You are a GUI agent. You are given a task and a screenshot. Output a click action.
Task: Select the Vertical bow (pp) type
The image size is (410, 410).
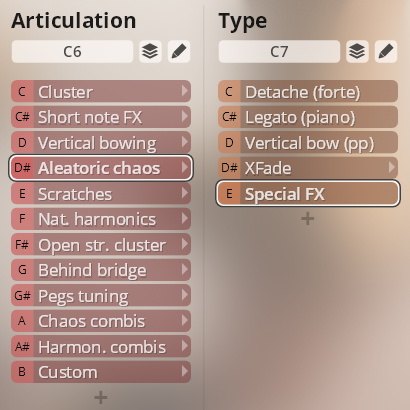(308, 142)
